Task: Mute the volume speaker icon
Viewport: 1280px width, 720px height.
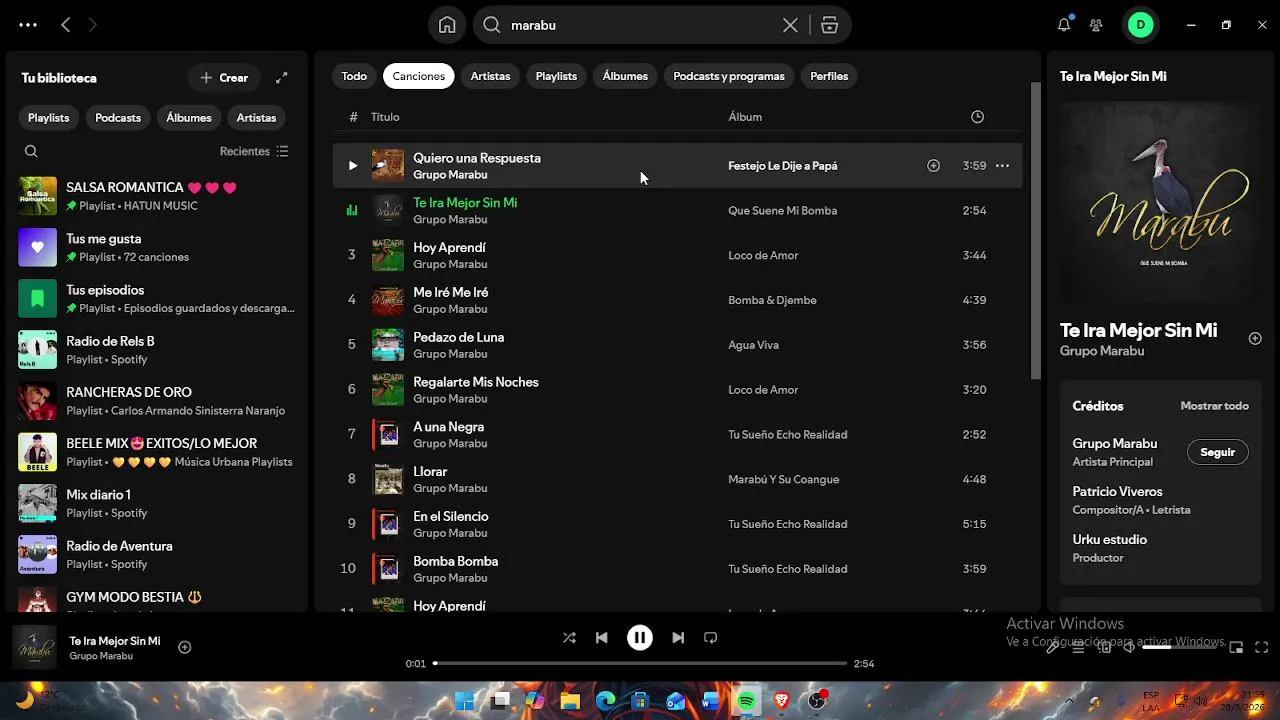Action: pyautogui.click(x=1129, y=647)
